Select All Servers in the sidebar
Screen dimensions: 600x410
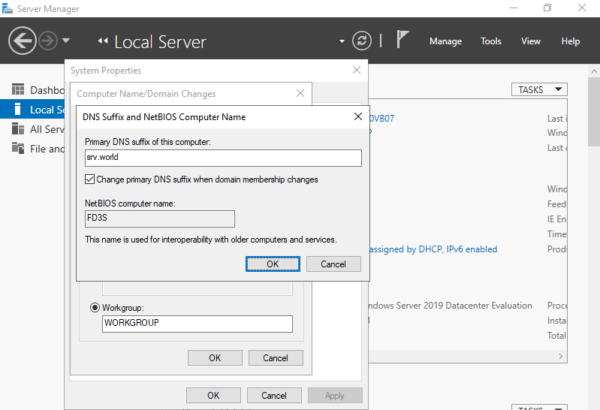click(x=33, y=129)
